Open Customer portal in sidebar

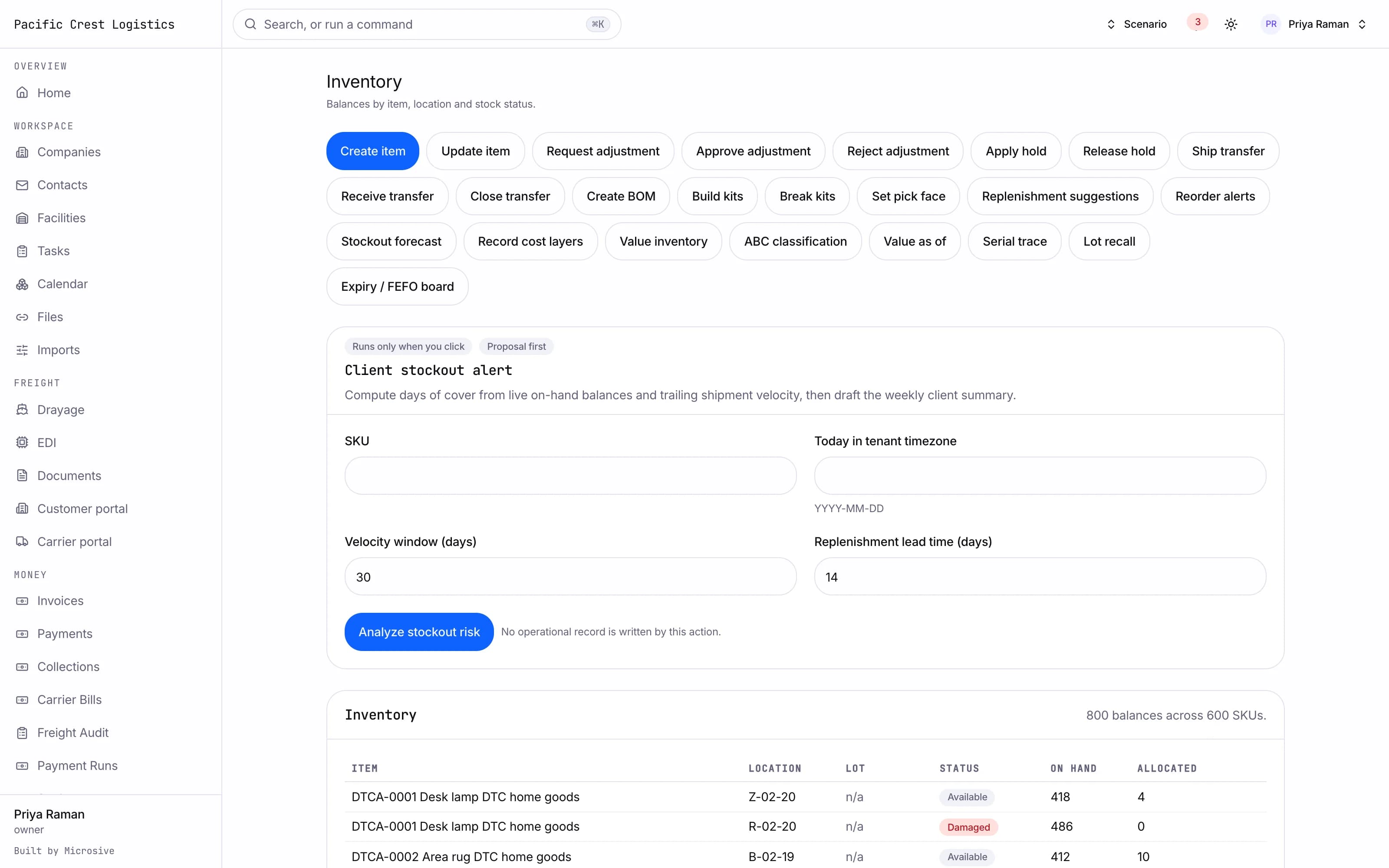coord(82,509)
